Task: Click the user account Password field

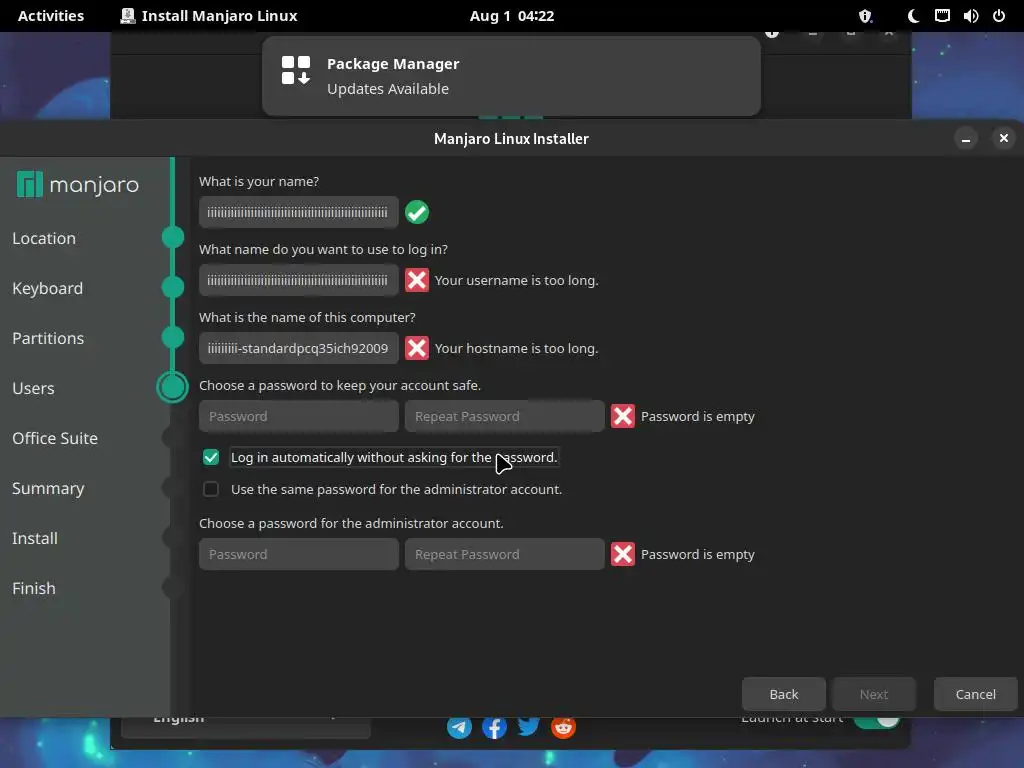Action: (298, 416)
